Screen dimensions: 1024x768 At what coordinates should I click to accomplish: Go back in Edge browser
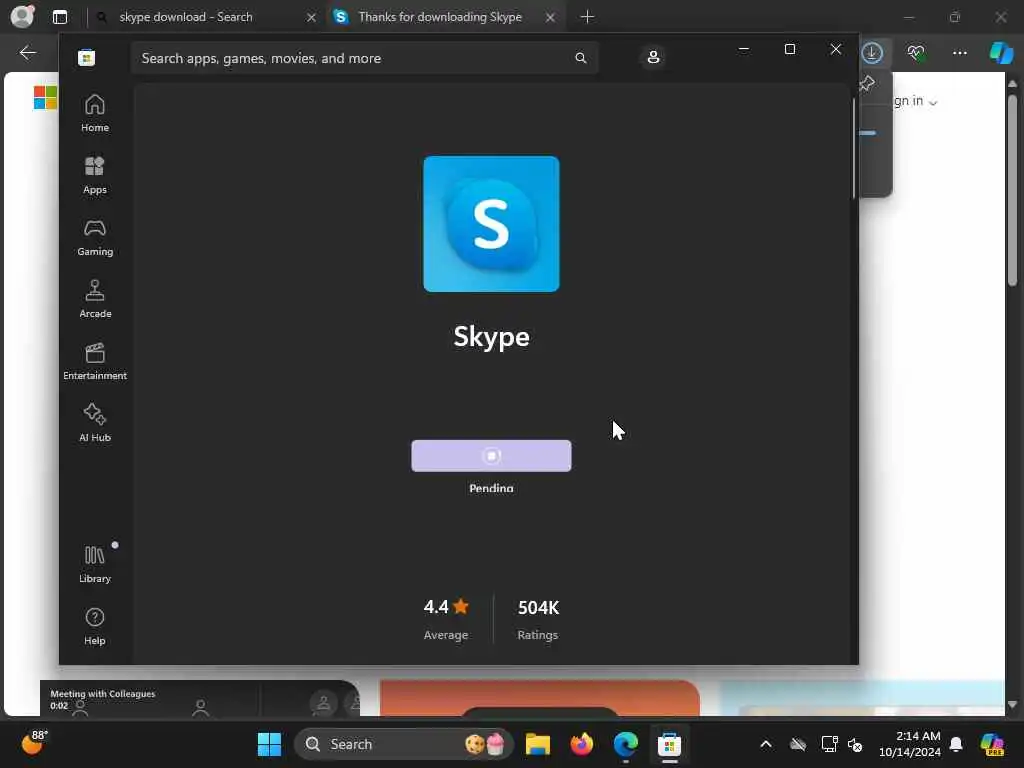pos(27,53)
